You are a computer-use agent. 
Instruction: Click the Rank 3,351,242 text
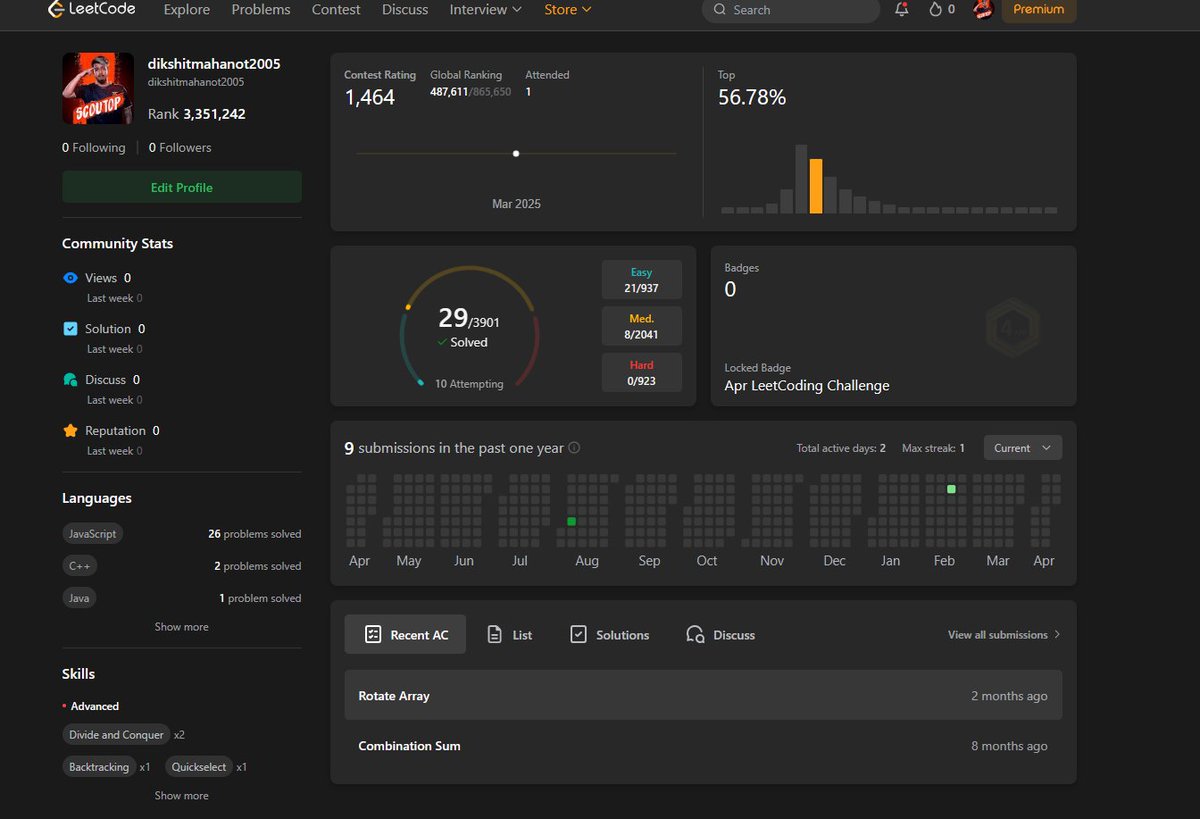[197, 114]
